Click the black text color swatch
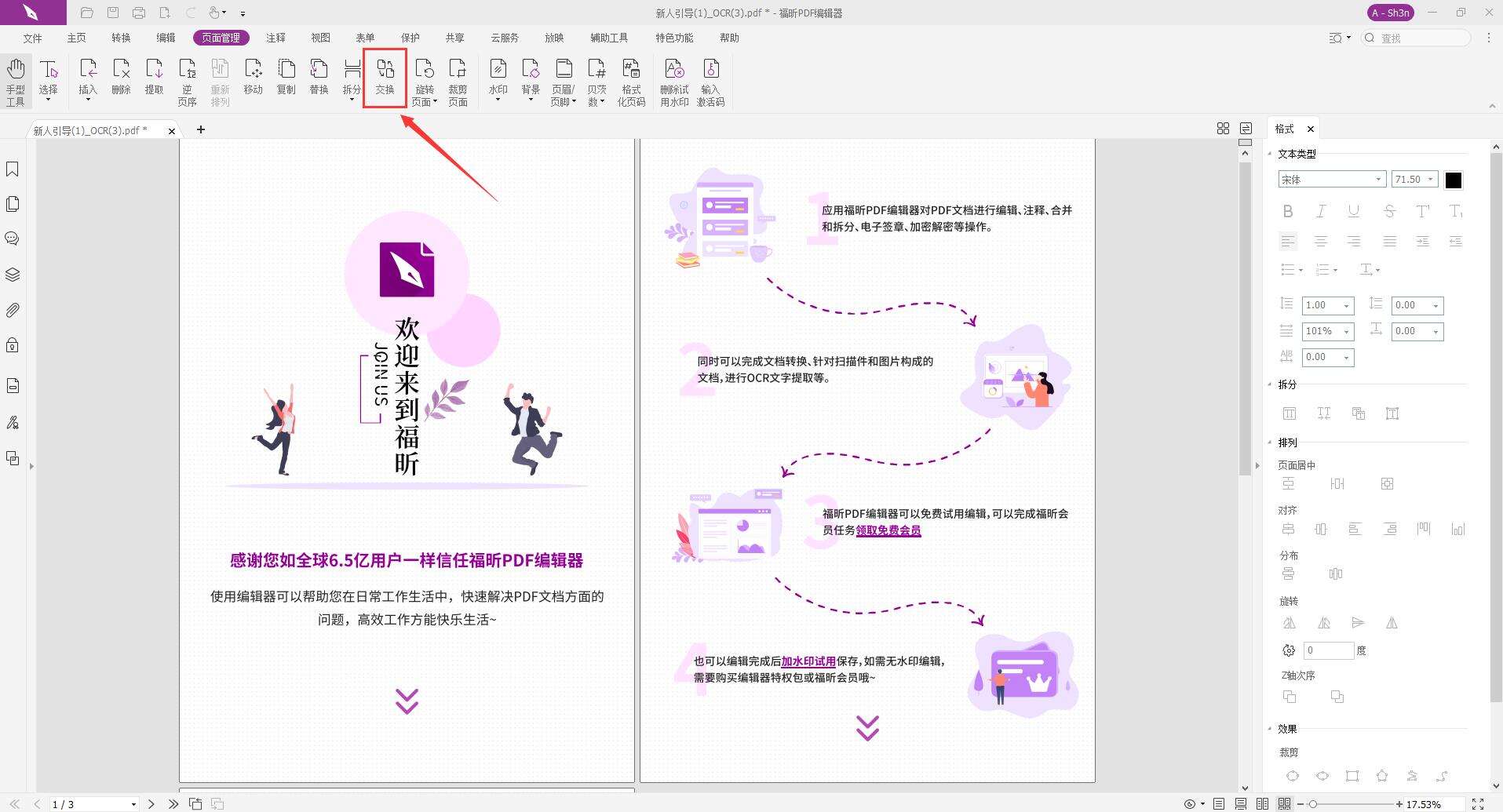Screen dimensions: 1503x812 (1454, 179)
